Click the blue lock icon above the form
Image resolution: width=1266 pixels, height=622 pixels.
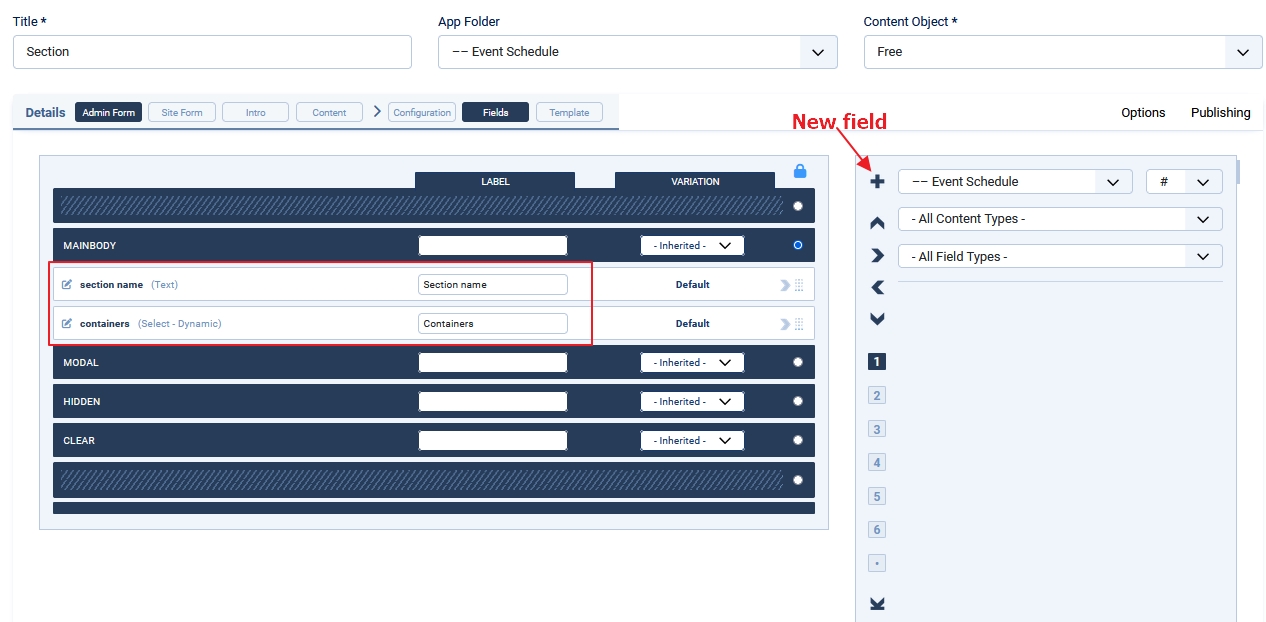(799, 171)
